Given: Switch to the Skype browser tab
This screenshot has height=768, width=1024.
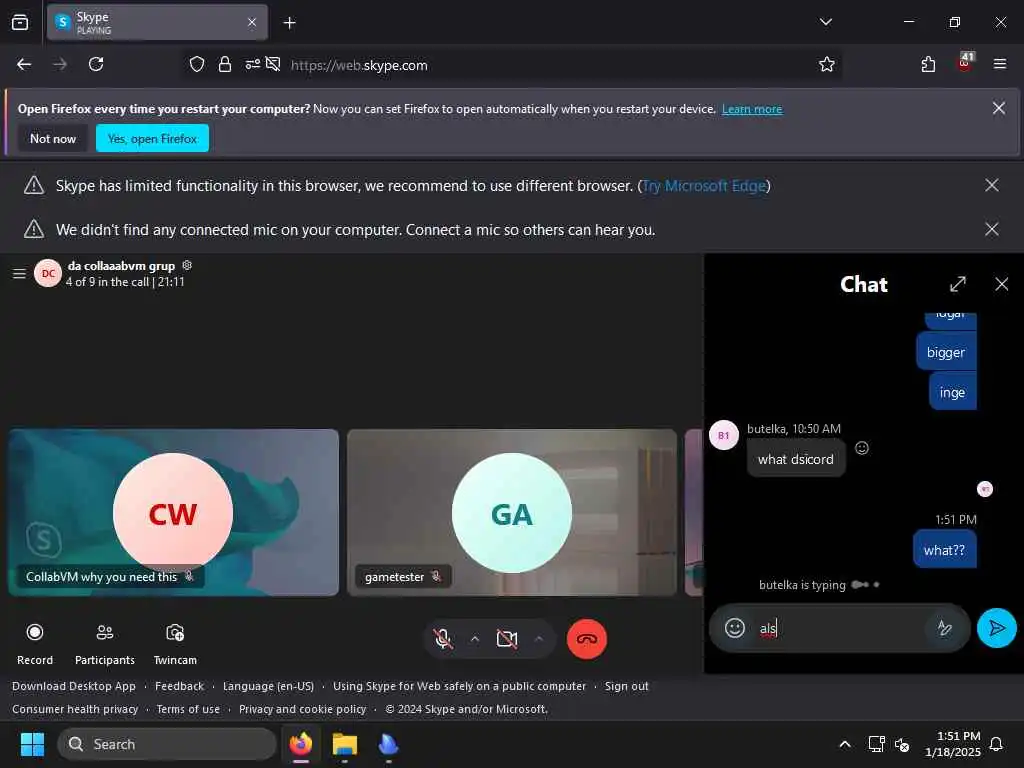Looking at the screenshot, I should point(157,23).
